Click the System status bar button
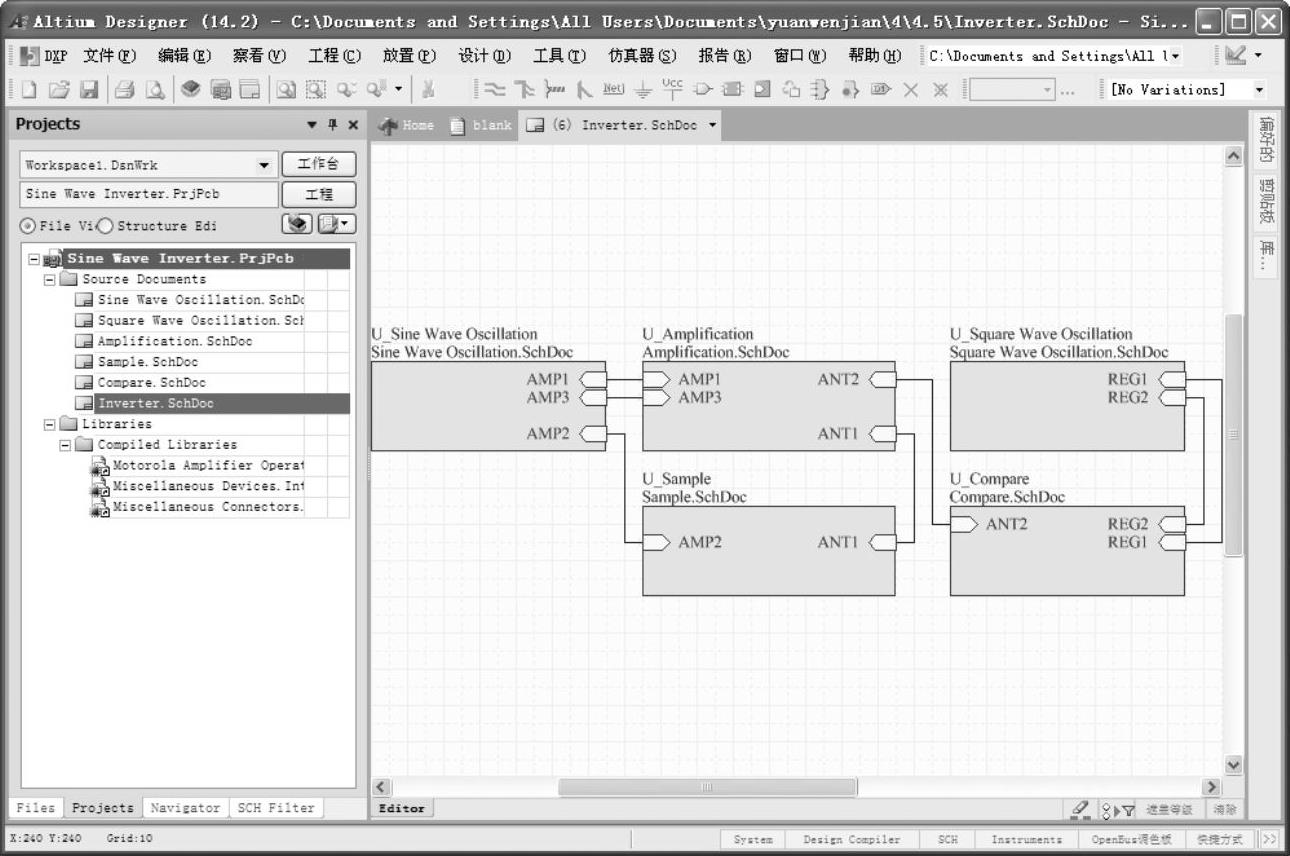This screenshot has height=856, width=1290. 753,839
